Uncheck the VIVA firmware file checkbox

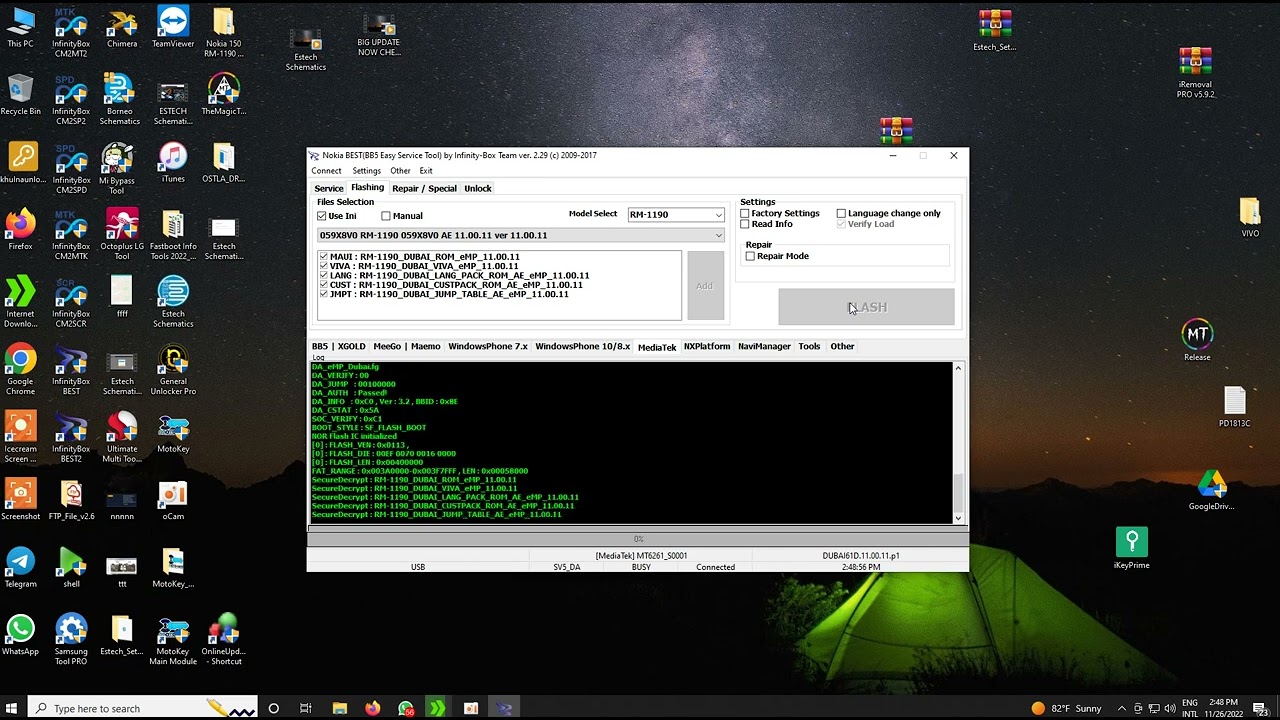point(324,266)
